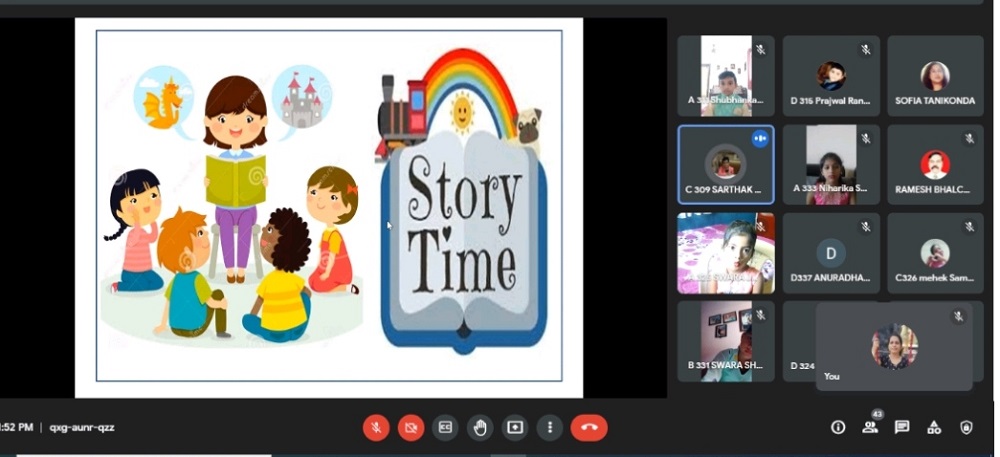This screenshot has height=457, width=1000.
Task: Open the in-call chat panel
Action: (x=902, y=428)
